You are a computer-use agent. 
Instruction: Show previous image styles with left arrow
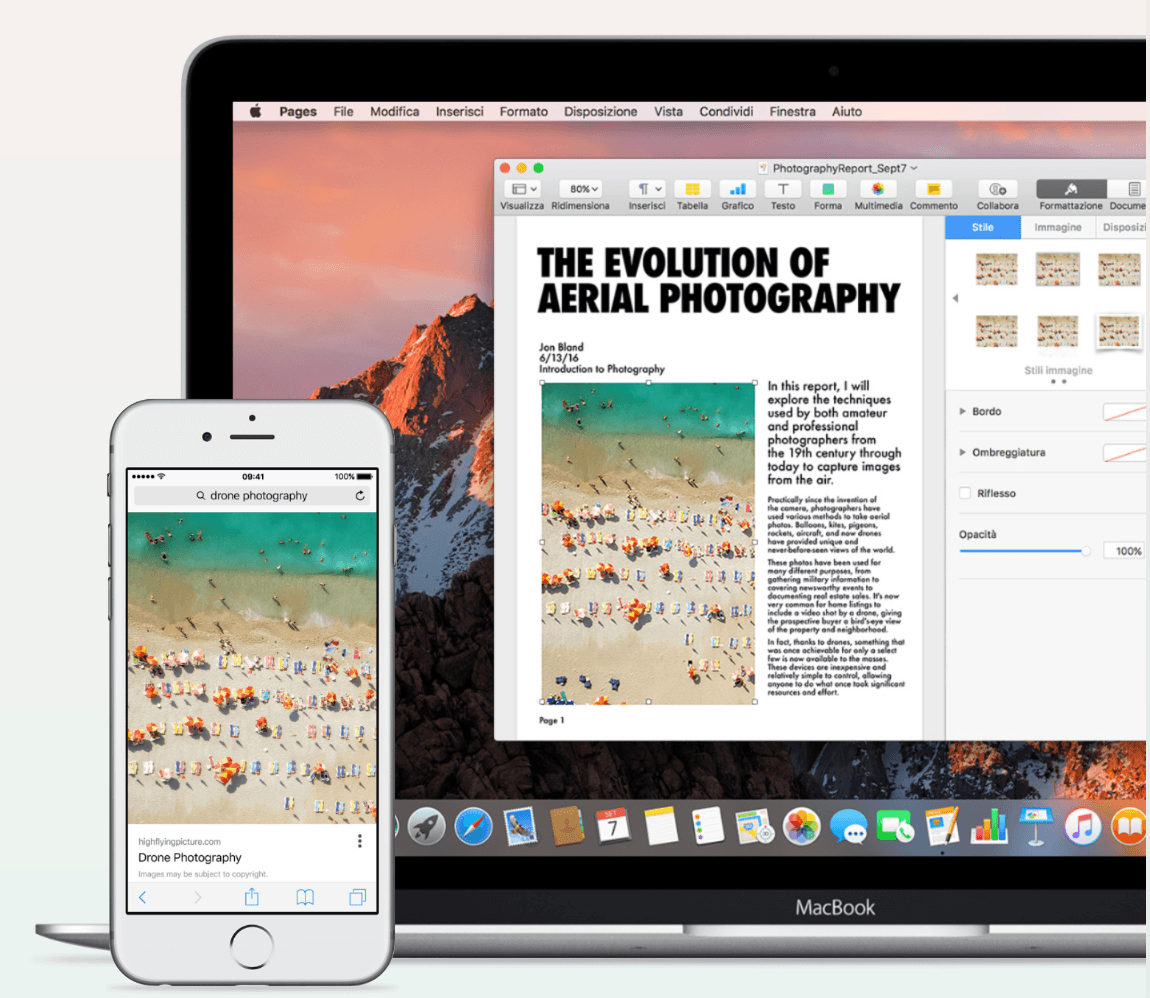[x=955, y=298]
